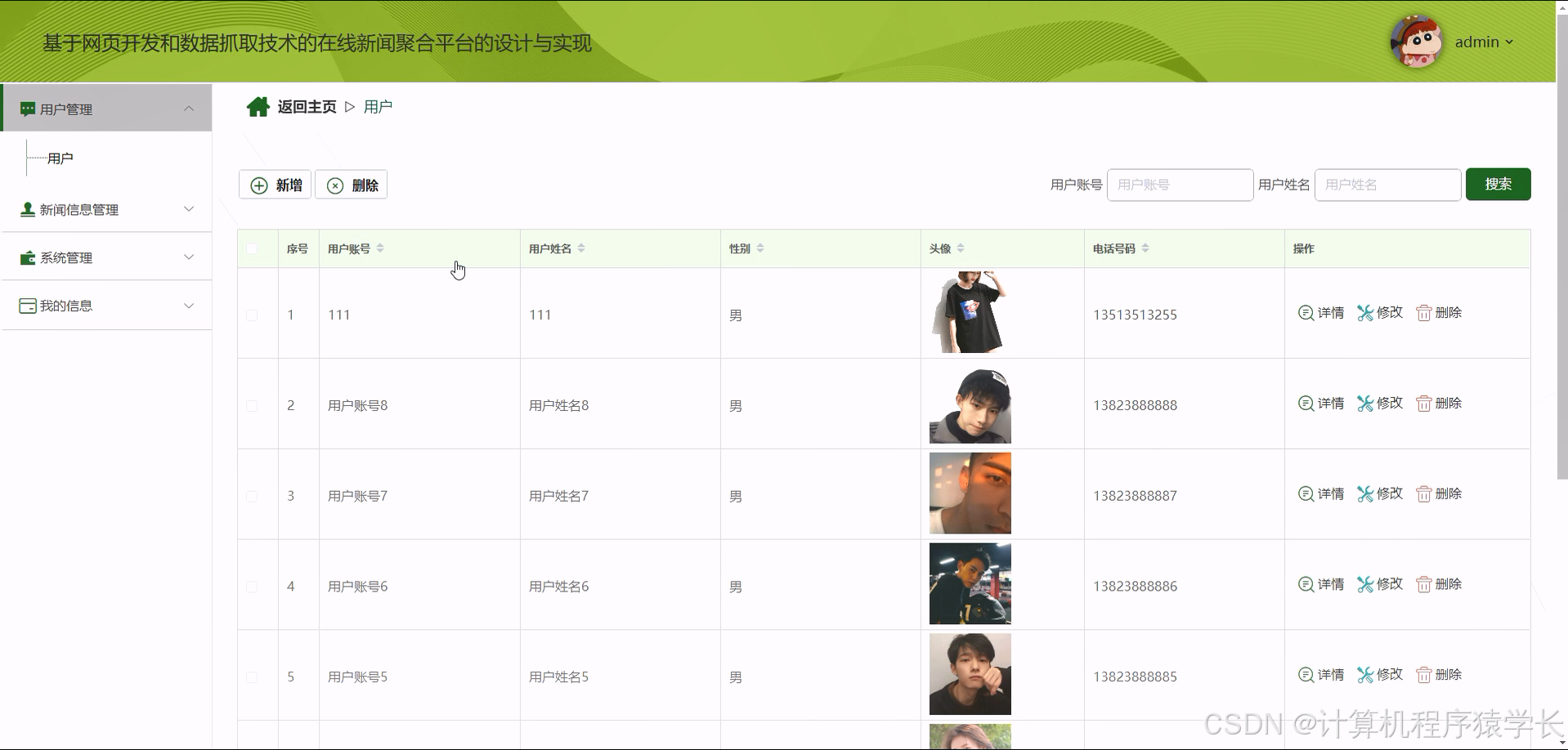
Task: Click the home icon beside 返回主页
Action: coord(258,107)
